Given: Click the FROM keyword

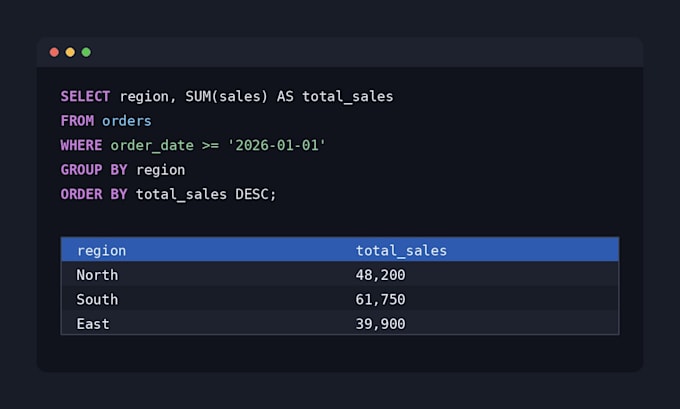Looking at the screenshot, I should coord(77,121).
